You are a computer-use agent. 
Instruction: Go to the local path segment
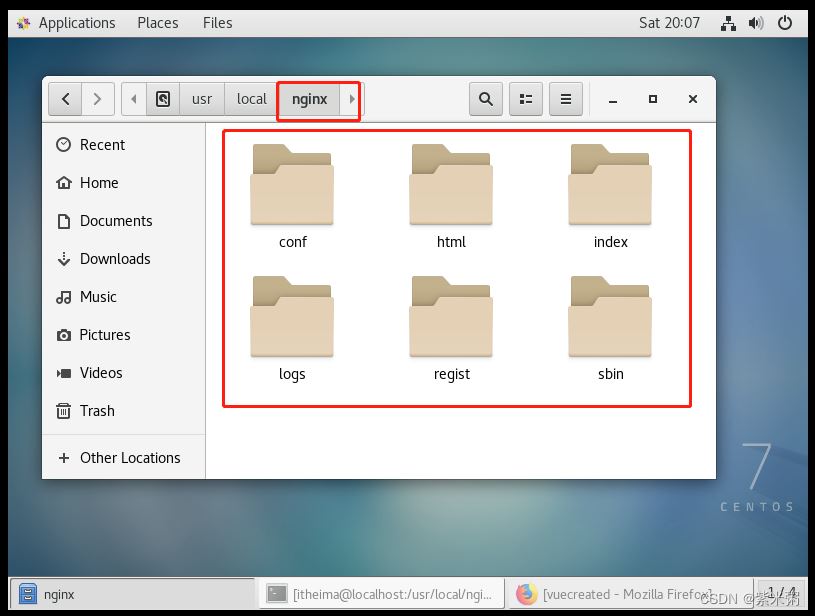tap(251, 99)
